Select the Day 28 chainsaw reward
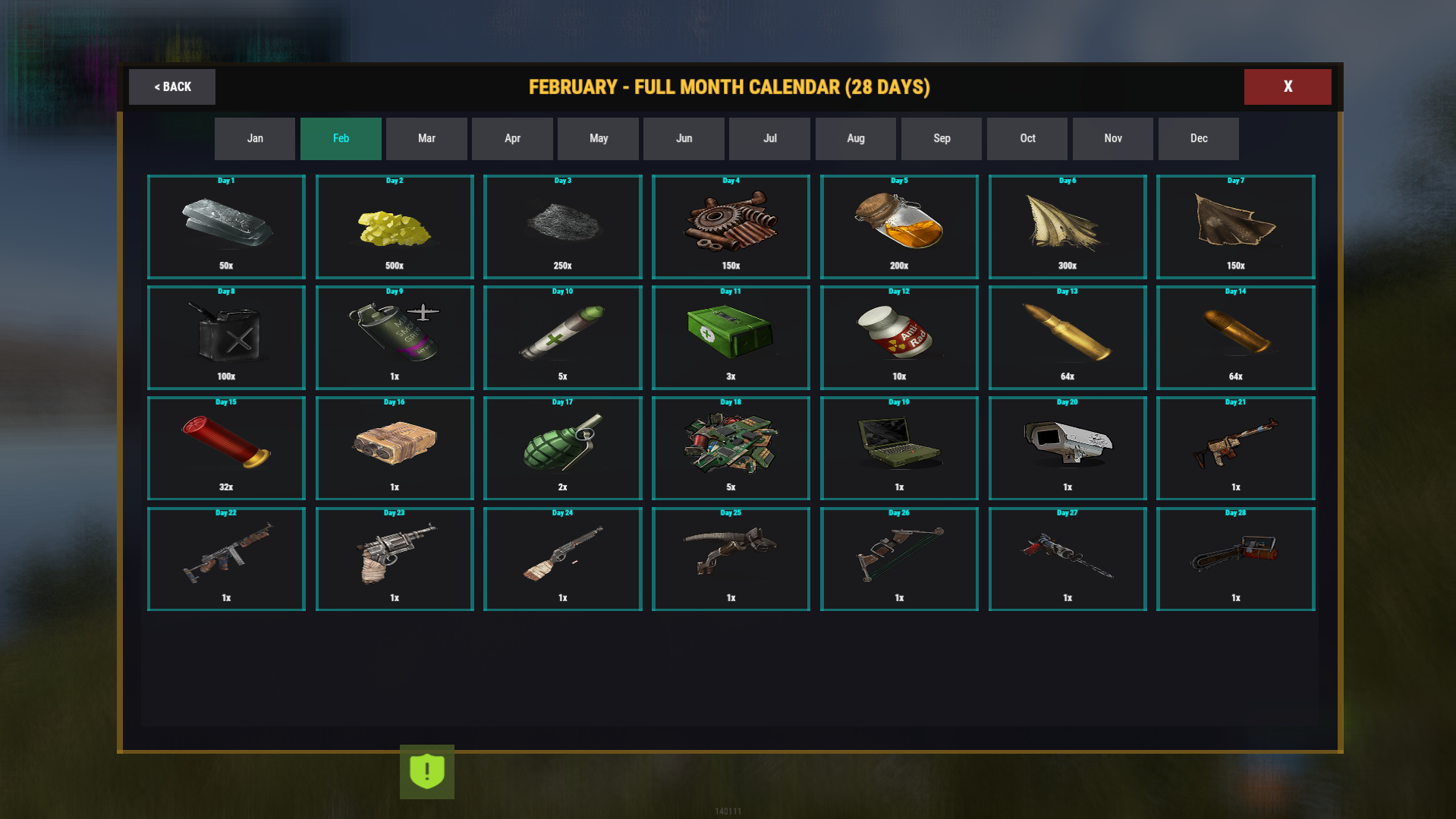This screenshot has height=819, width=1456. coord(1235,559)
